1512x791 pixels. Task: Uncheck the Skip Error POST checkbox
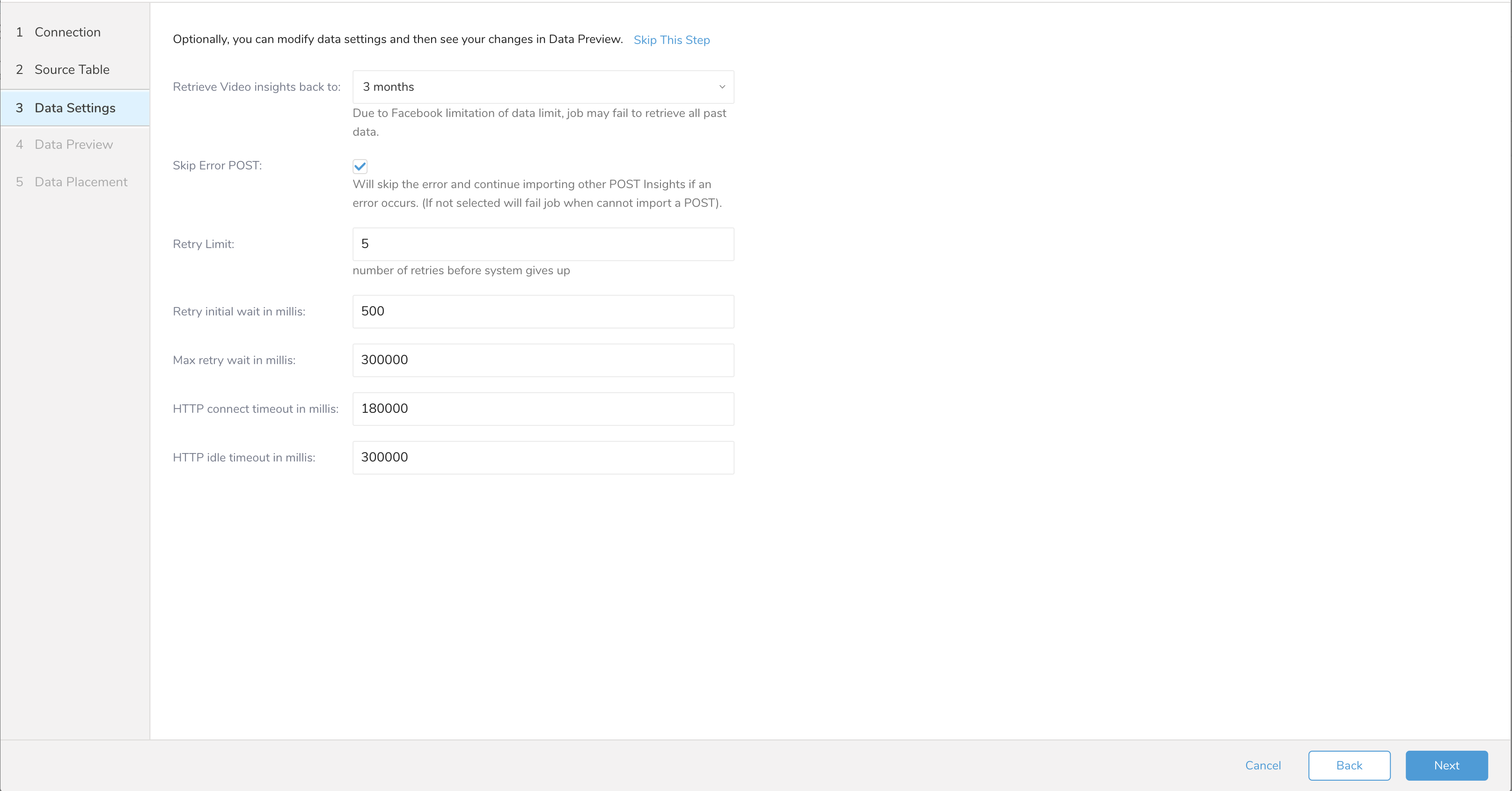[360, 166]
